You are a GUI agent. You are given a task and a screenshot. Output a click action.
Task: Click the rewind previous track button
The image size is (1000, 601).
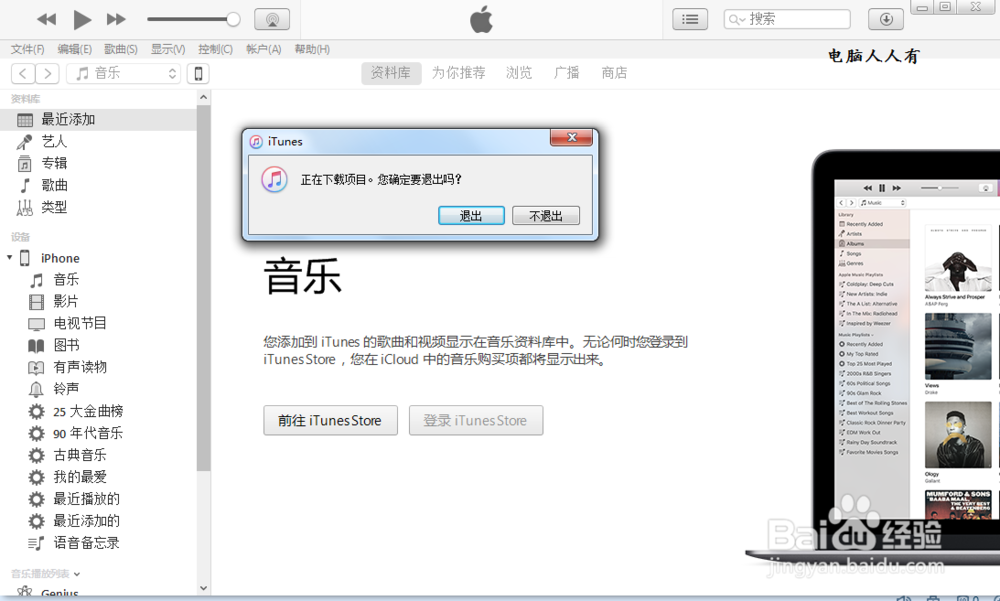tap(47, 20)
